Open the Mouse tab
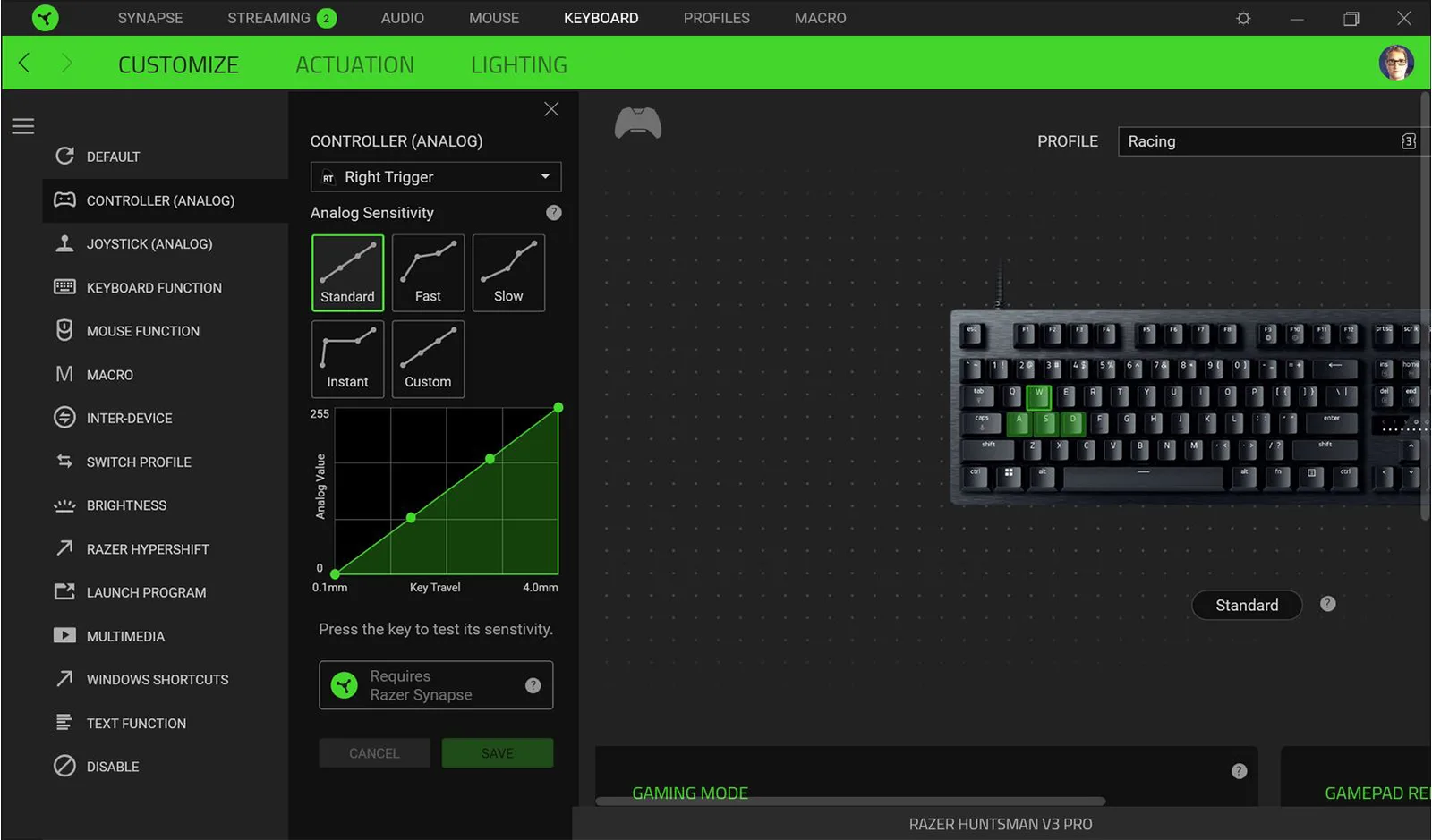This screenshot has width=1432, height=840. pyautogui.click(x=494, y=18)
